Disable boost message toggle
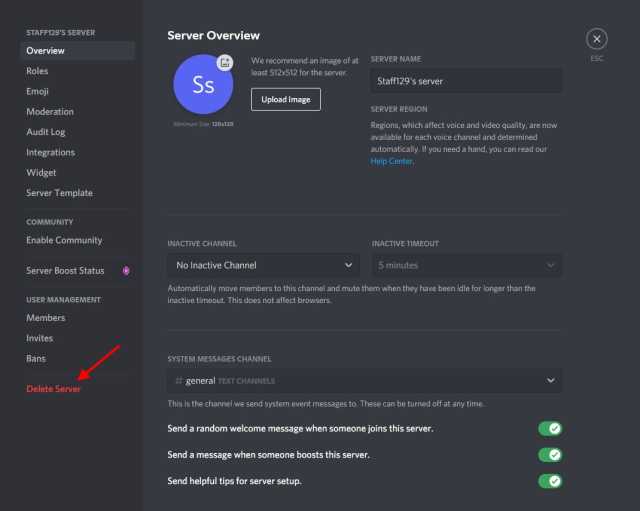This screenshot has height=511, width=640. pyautogui.click(x=550, y=455)
